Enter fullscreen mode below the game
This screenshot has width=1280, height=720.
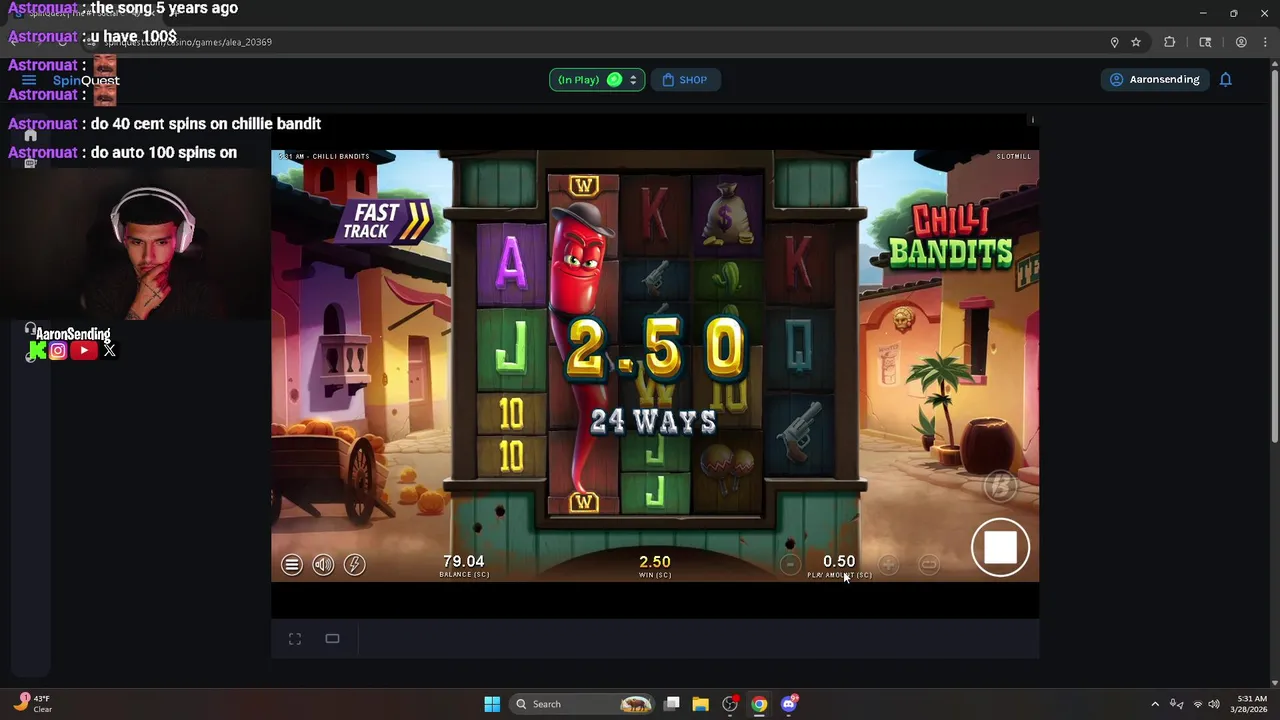[295, 639]
